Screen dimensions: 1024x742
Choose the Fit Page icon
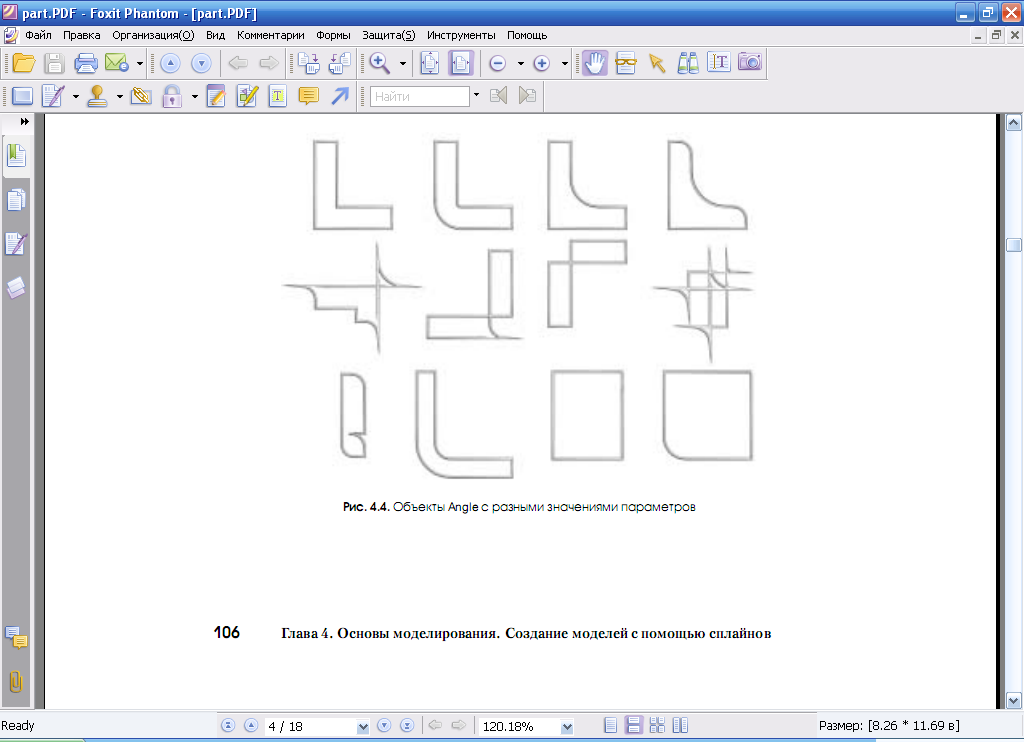coord(430,63)
